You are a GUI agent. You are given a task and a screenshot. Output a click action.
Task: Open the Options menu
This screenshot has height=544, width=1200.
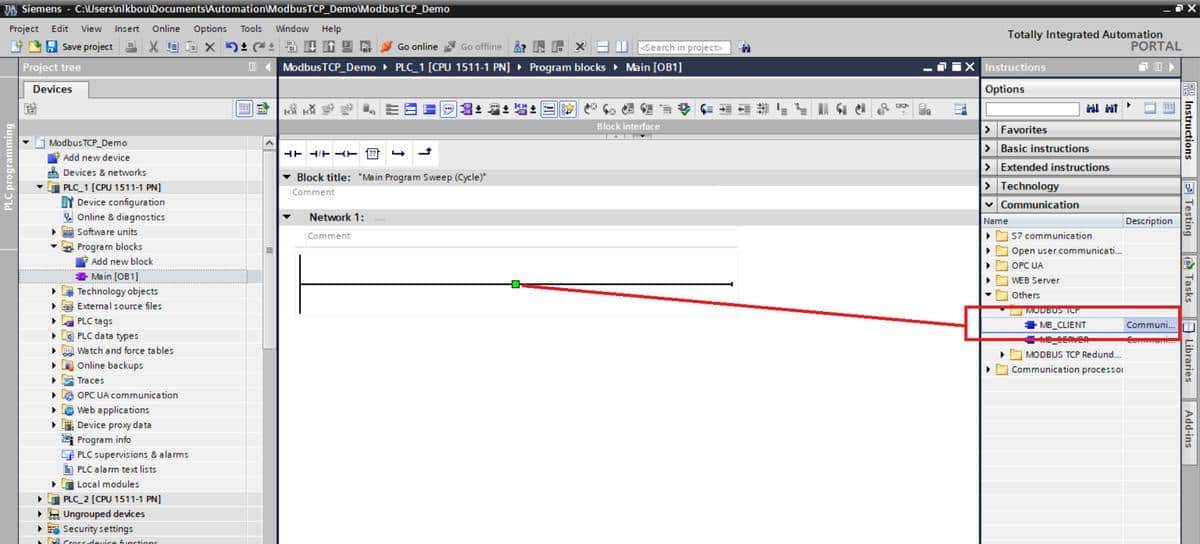coord(210,29)
